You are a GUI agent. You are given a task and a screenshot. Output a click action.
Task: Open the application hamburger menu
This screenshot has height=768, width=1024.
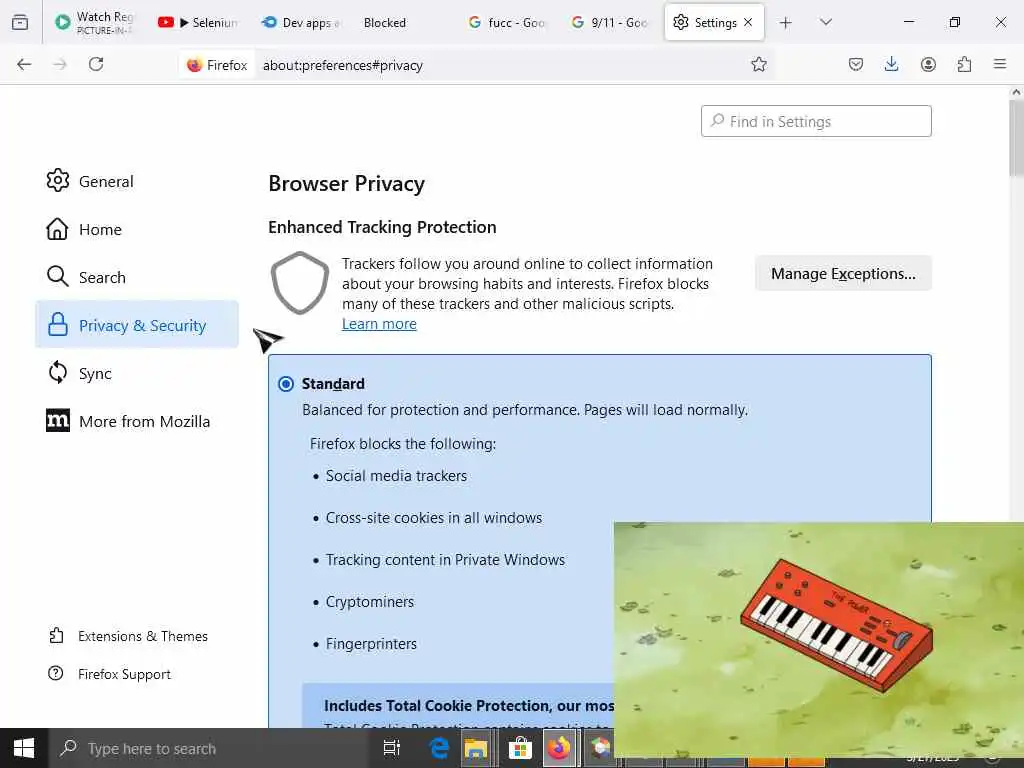999,64
